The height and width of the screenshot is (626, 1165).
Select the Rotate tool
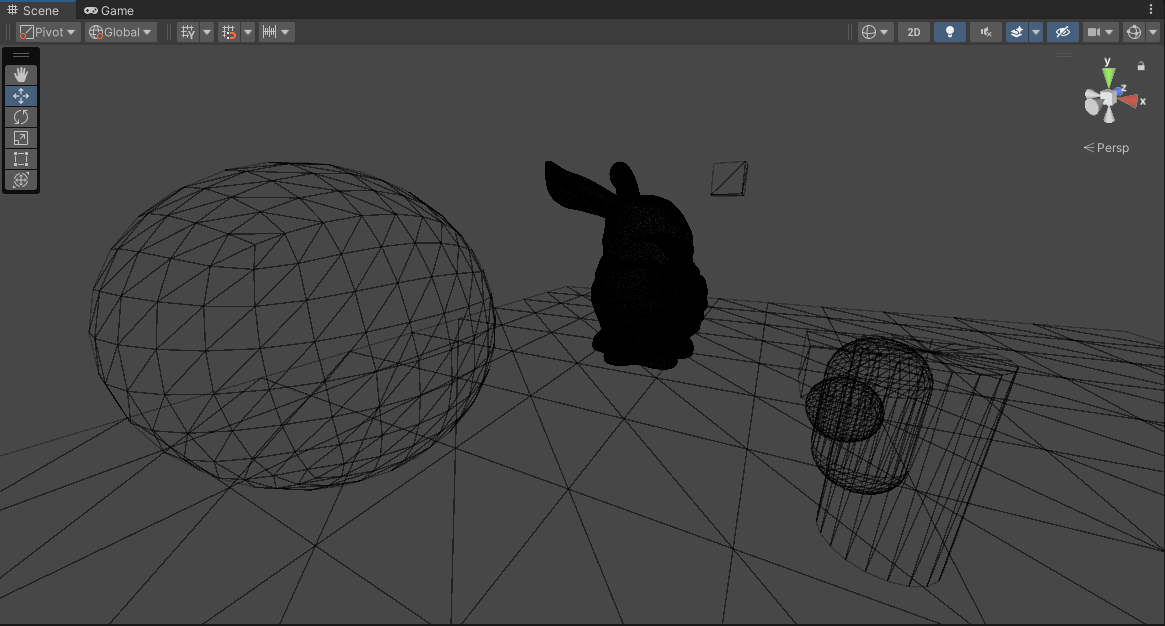point(20,117)
